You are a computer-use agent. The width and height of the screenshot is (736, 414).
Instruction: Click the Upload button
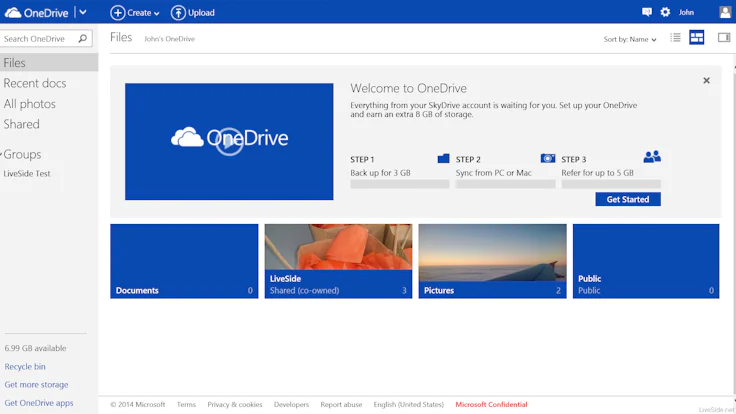[x=192, y=13]
